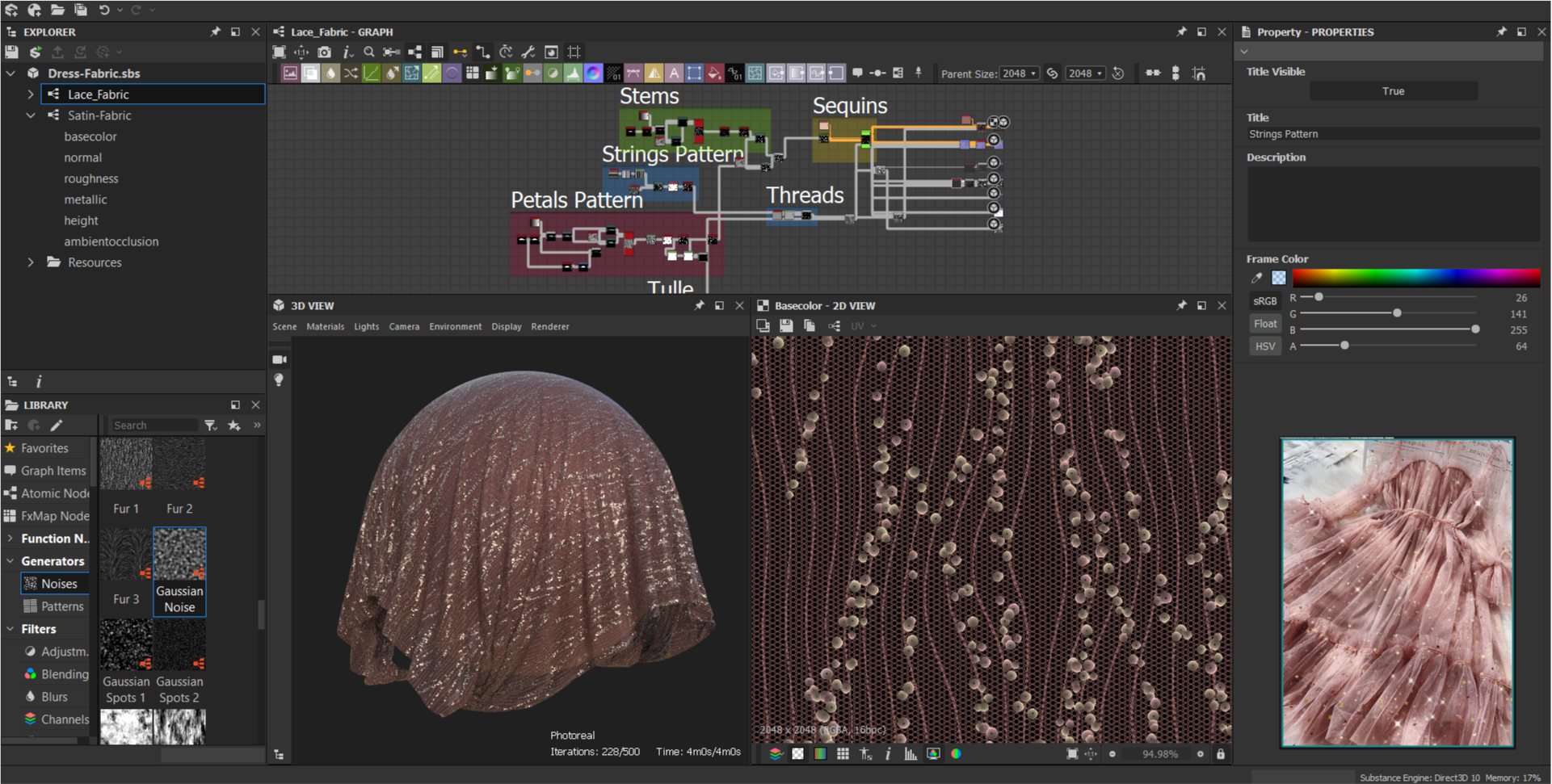Add a Curve node
Image resolution: width=1552 pixels, height=784 pixels.
pos(371,73)
